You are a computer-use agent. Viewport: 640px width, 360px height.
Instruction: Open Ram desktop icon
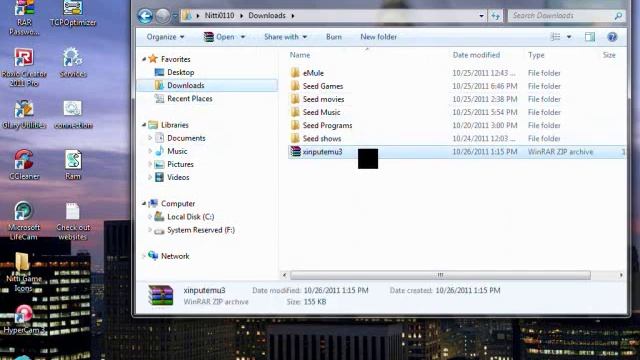pos(73,165)
